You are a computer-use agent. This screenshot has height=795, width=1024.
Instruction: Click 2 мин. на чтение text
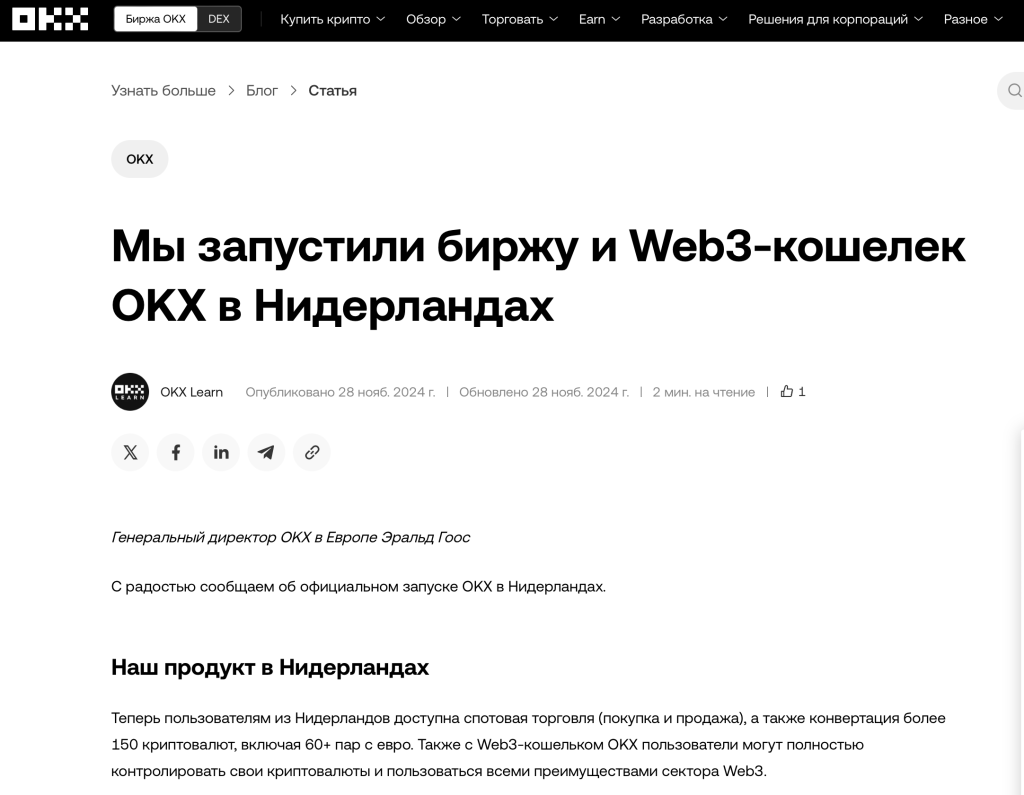click(x=703, y=392)
